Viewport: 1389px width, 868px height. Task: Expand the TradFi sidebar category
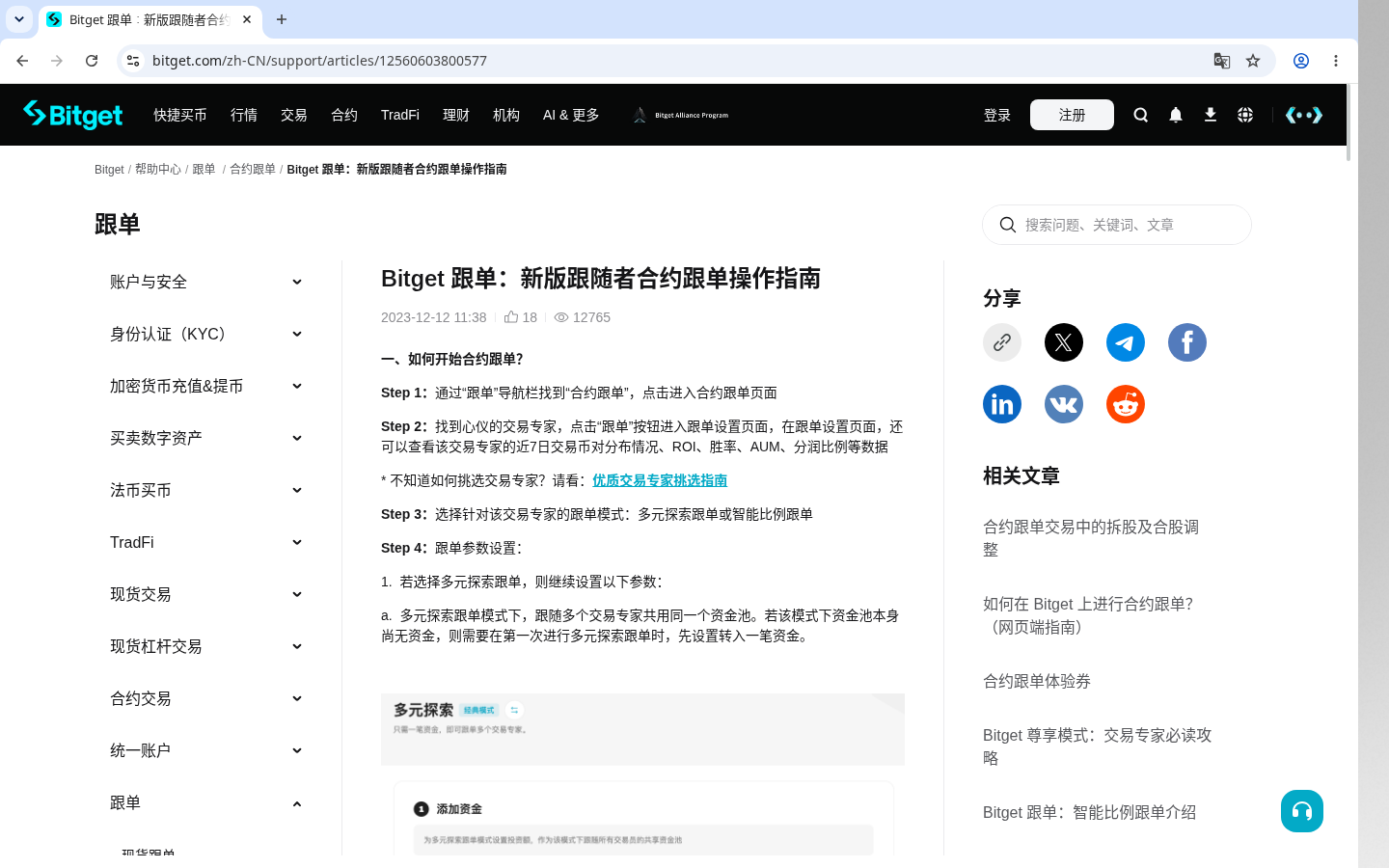[206, 542]
